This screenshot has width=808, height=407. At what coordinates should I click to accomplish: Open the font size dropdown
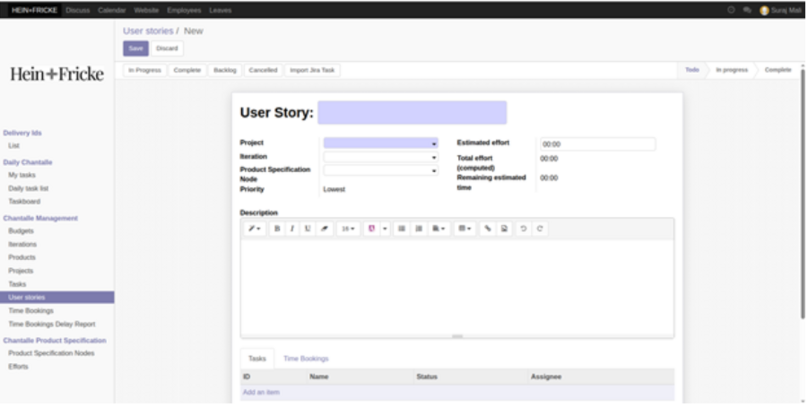[348, 229]
